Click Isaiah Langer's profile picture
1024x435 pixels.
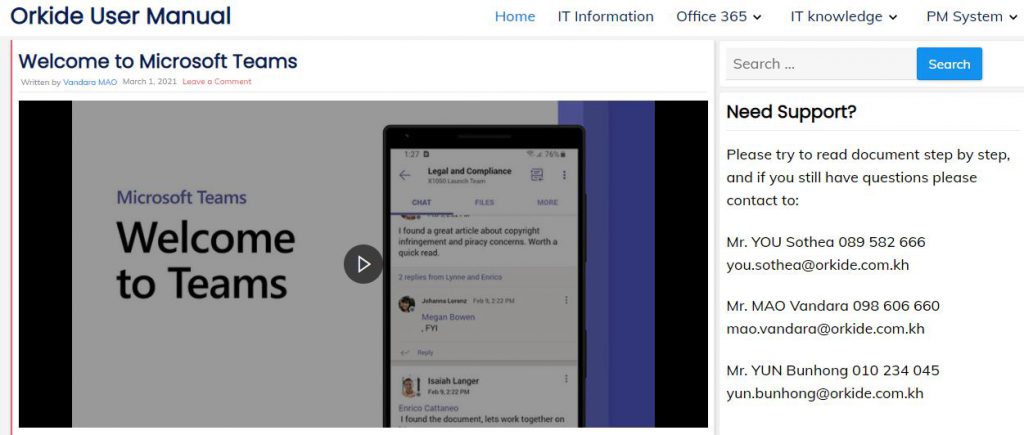click(x=409, y=386)
